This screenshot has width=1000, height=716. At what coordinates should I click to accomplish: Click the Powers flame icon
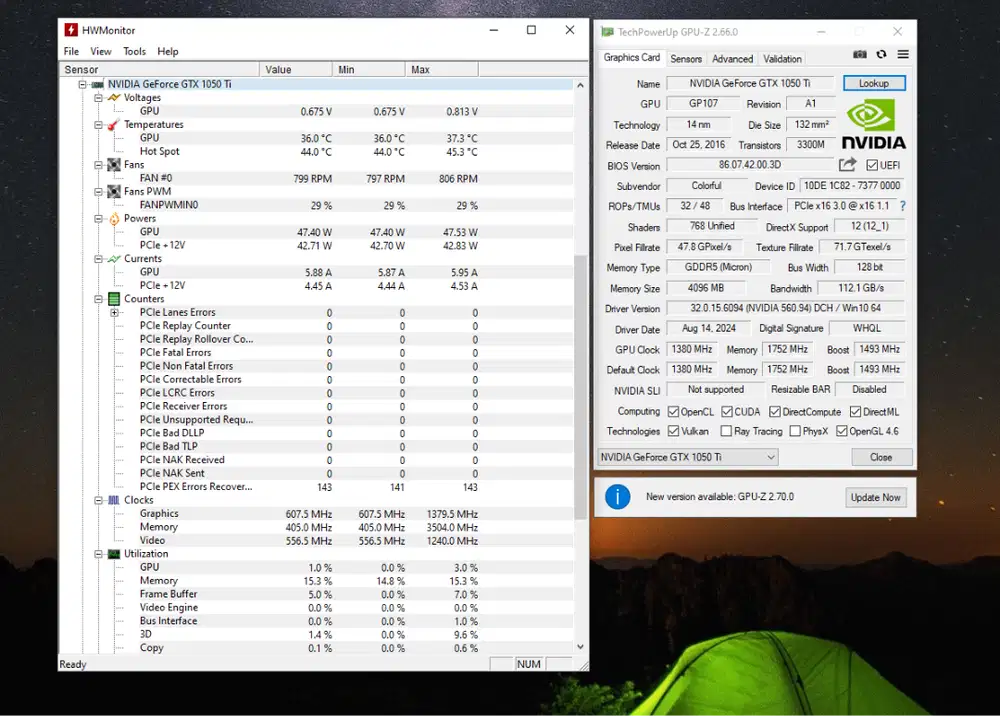click(114, 218)
